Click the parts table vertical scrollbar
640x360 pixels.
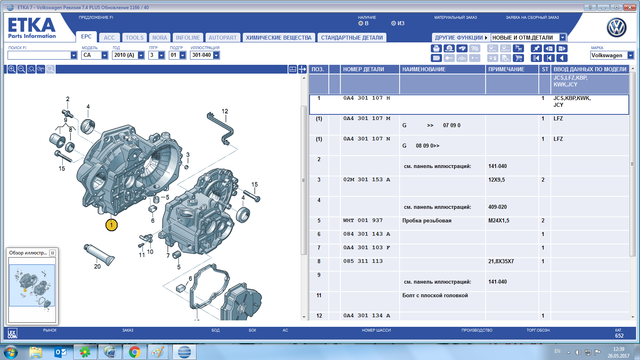tap(632, 192)
